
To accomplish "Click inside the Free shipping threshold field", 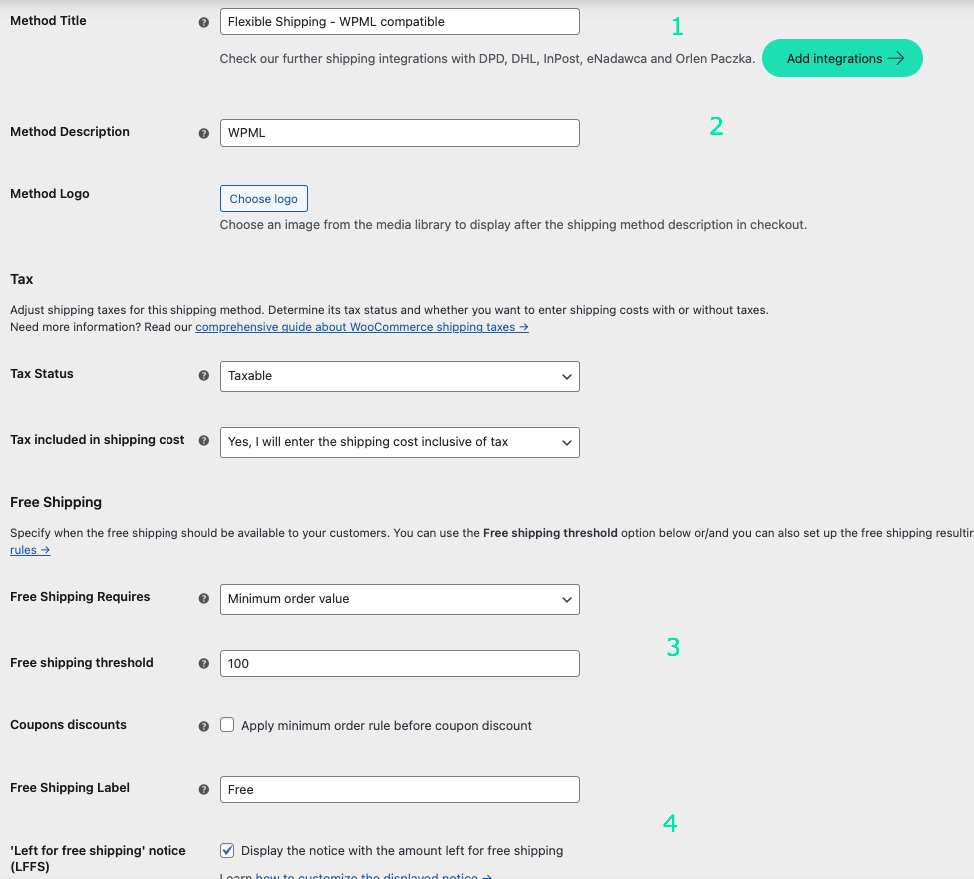I will (x=399, y=663).
